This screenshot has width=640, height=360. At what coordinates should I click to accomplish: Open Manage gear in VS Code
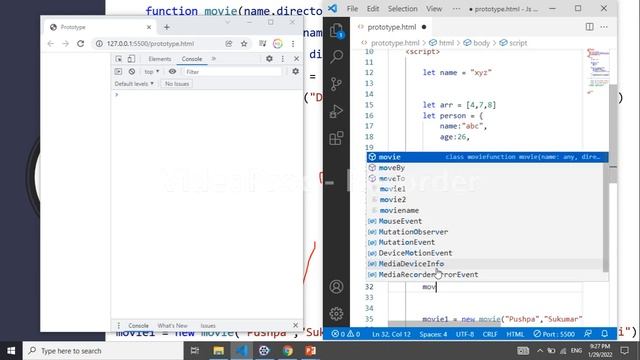(x=336, y=313)
